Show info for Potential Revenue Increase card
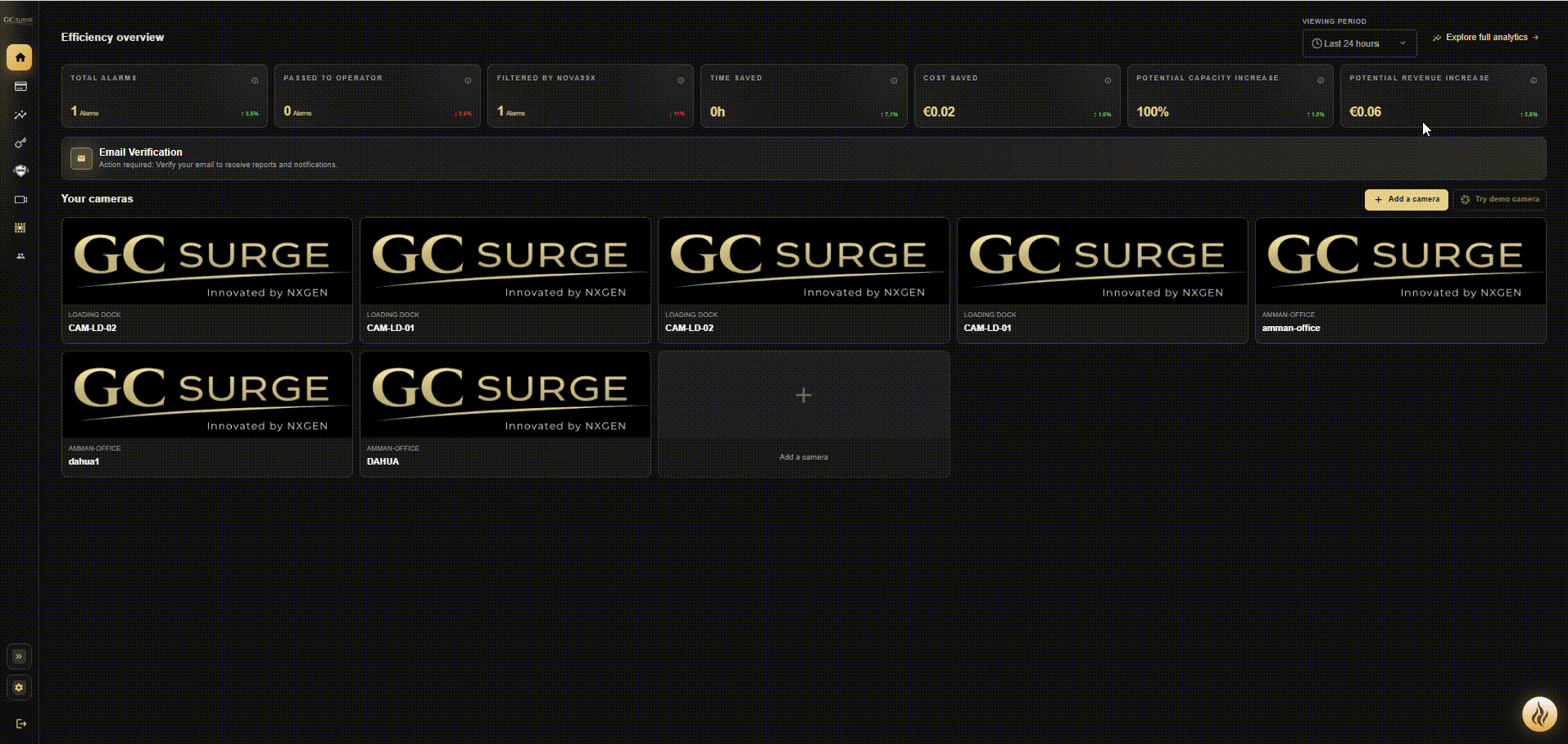1568x744 pixels. pos(1534,80)
